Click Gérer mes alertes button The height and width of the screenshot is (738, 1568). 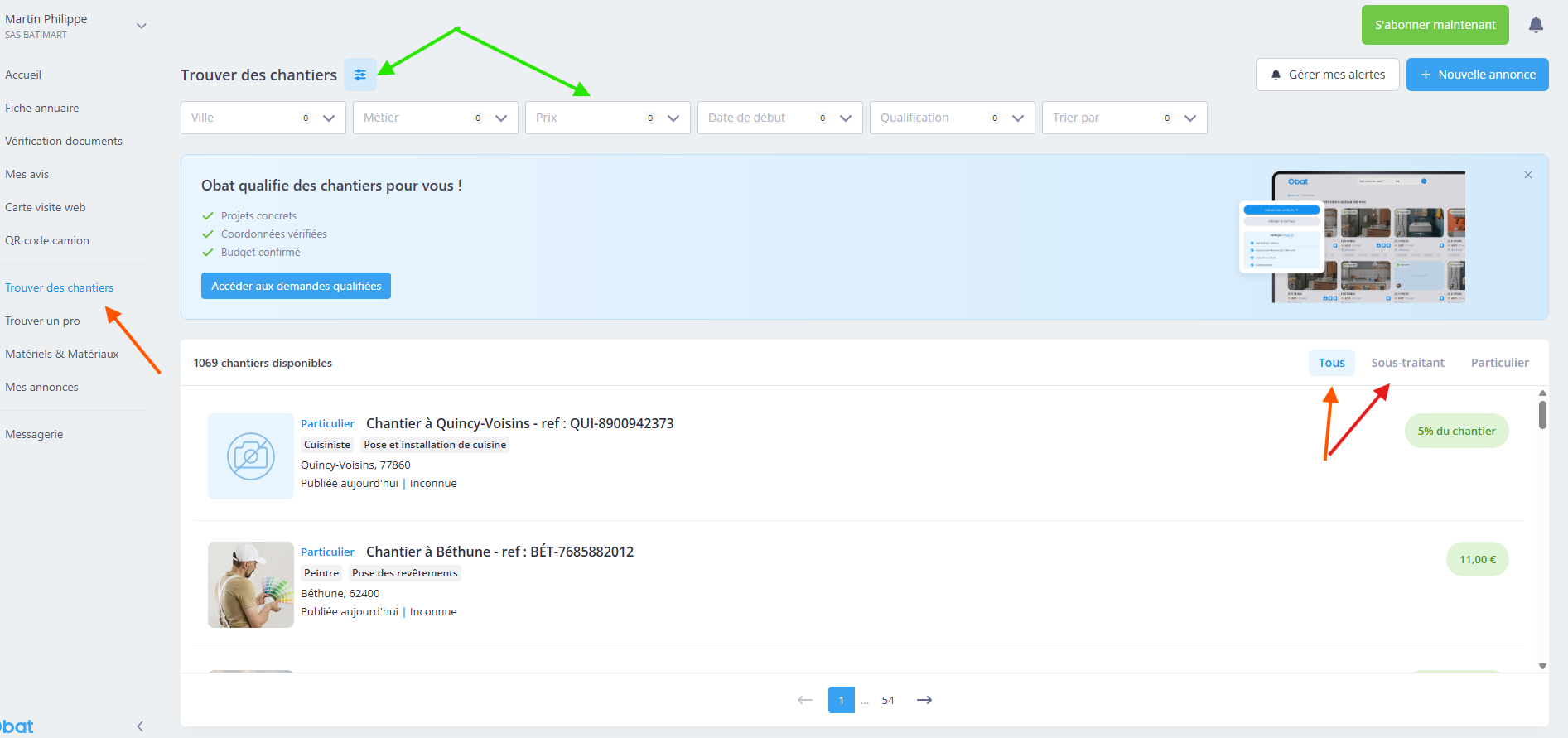coord(1328,75)
